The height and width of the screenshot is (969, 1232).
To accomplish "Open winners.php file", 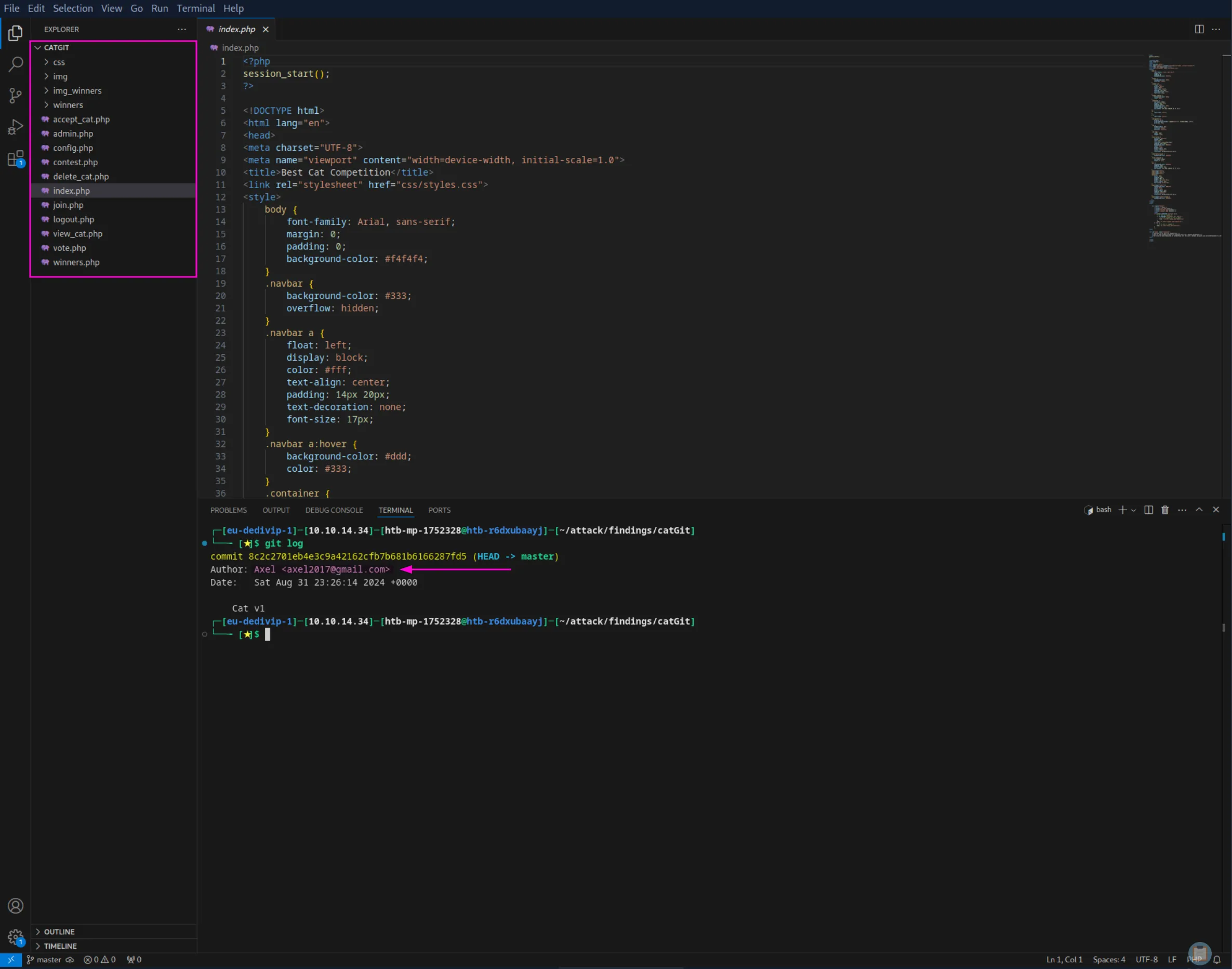I will (113, 263).
